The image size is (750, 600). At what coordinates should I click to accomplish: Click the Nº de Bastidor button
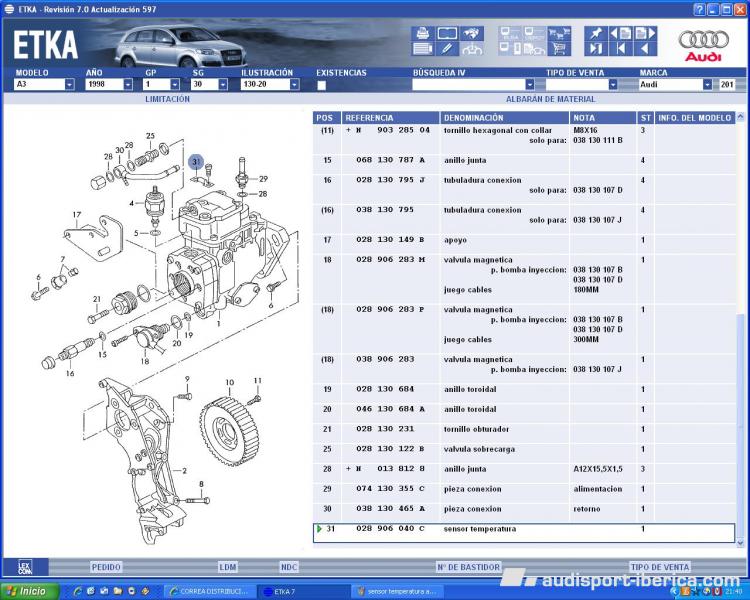[468, 567]
